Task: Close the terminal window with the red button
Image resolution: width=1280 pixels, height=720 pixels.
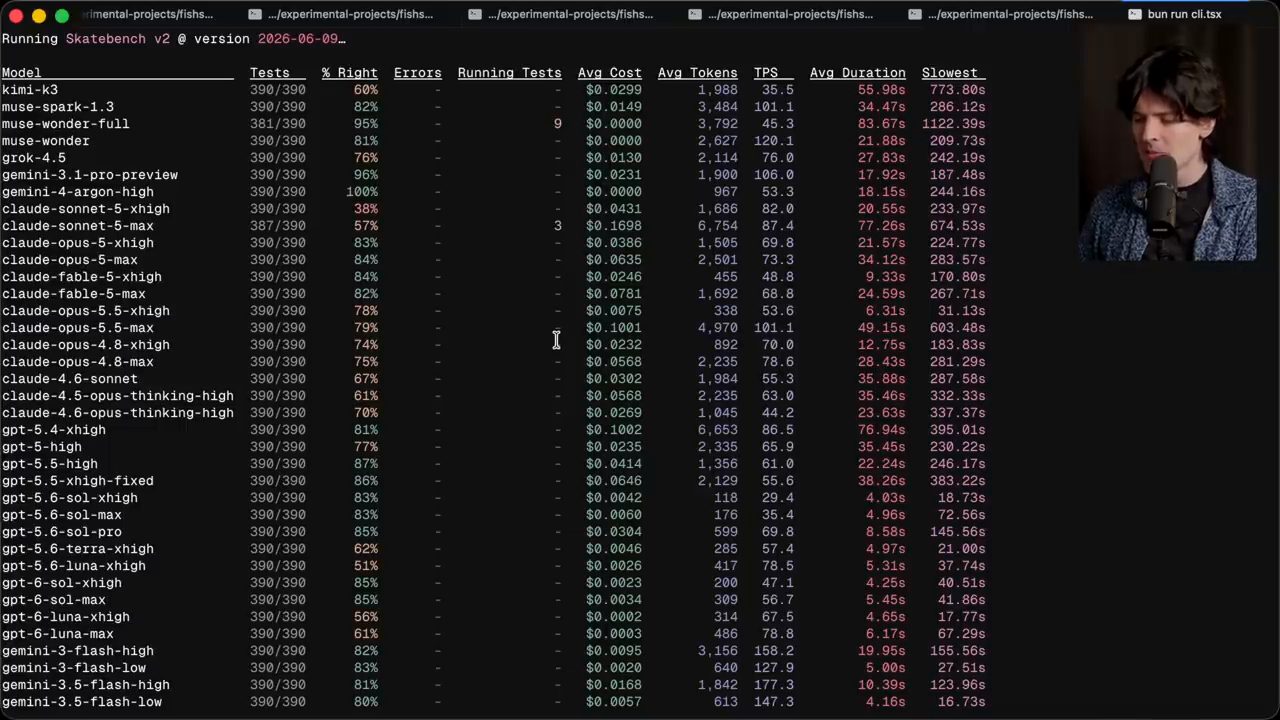Action: click(16, 15)
